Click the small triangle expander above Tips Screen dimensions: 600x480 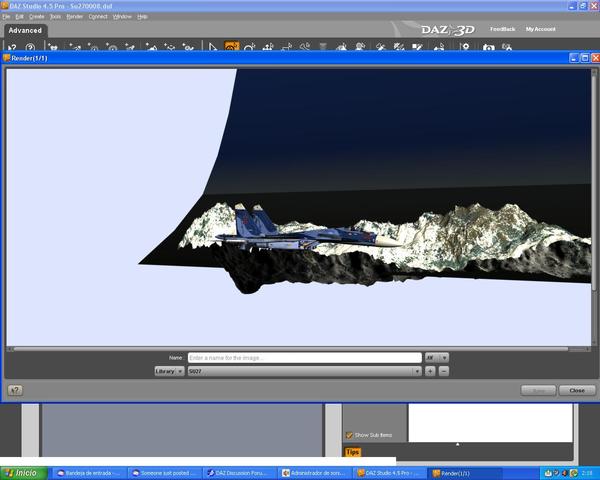(x=457, y=444)
